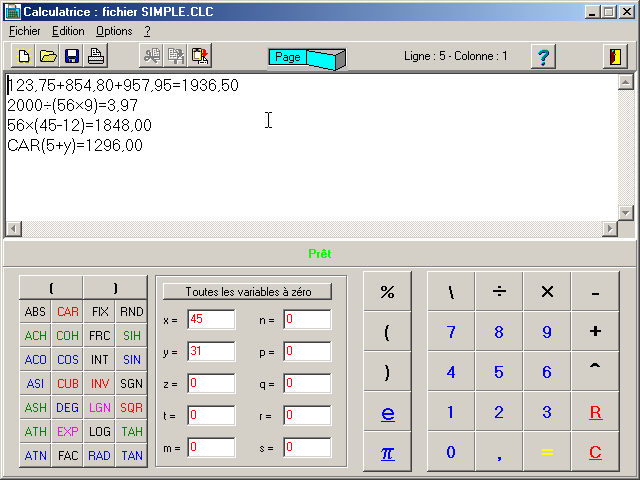Open help with the question mark icon
This screenshot has height=480, width=640.
tap(543, 56)
